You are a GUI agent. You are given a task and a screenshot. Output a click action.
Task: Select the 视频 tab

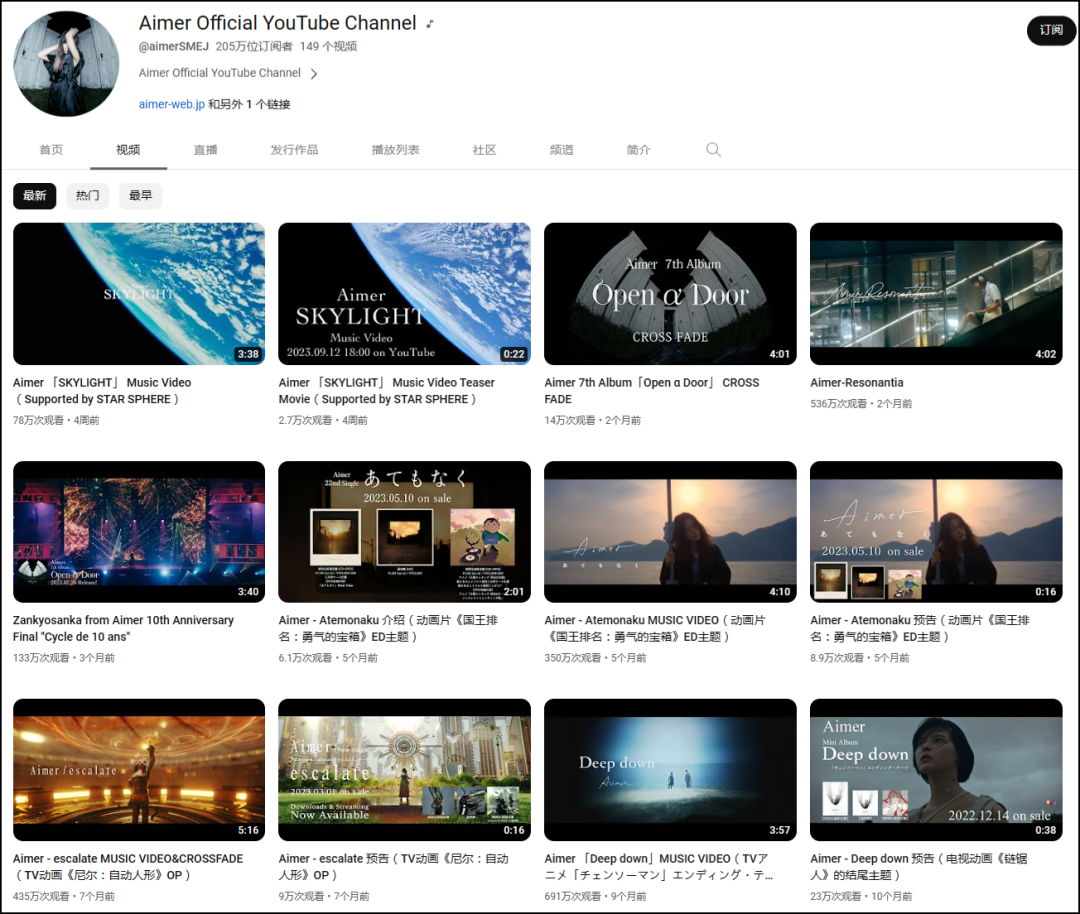[x=128, y=149]
